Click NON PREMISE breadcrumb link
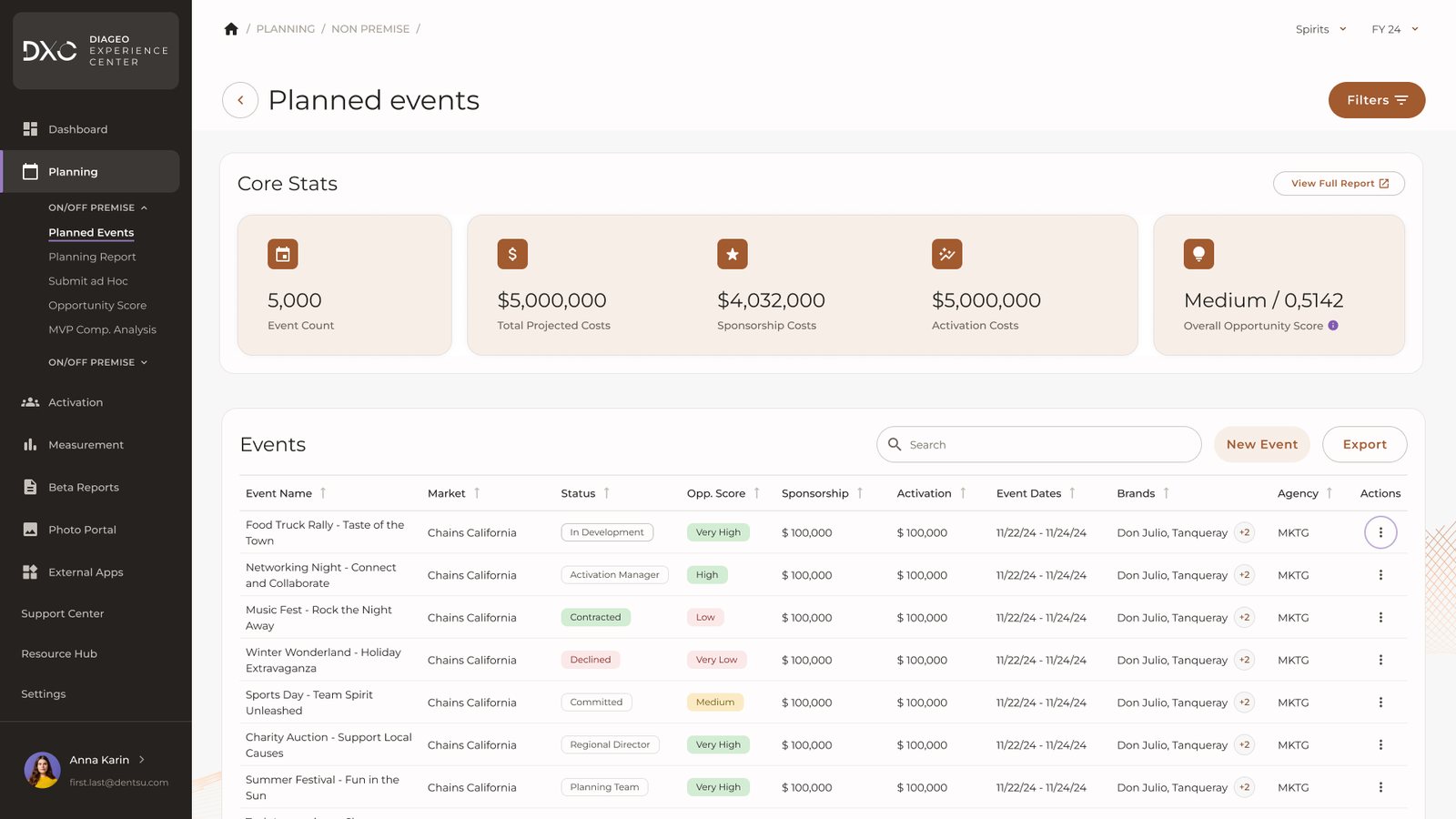This screenshot has width=1456, height=819. click(x=370, y=29)
